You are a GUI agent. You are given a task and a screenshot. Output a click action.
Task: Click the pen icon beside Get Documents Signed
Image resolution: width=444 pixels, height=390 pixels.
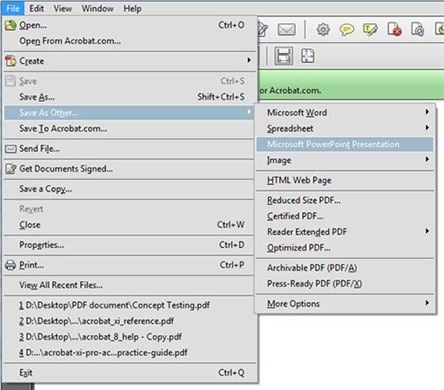pyautogui.click(x=11, y=169)
